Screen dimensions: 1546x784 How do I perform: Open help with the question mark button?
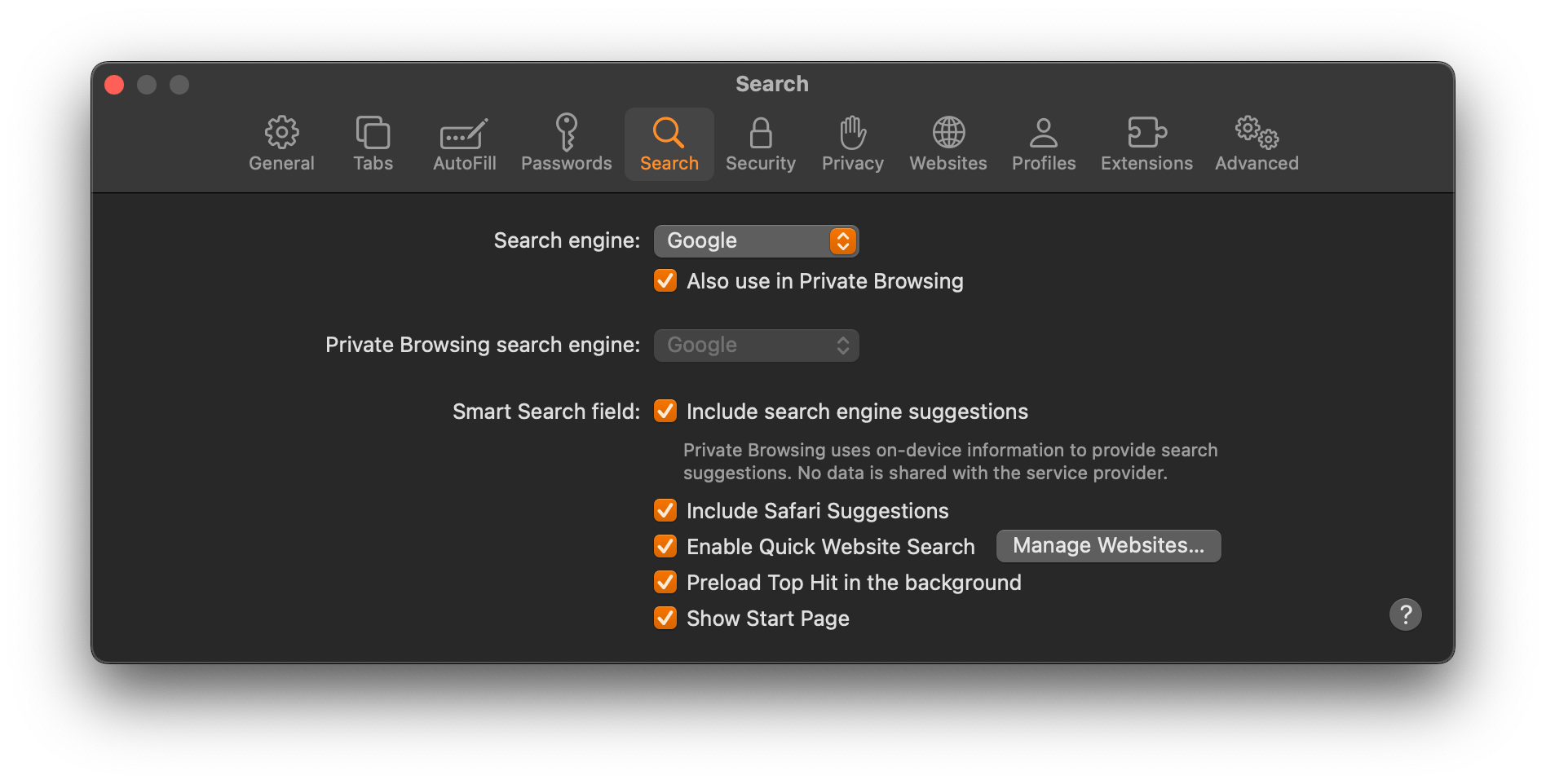(x=1405, y=614)
